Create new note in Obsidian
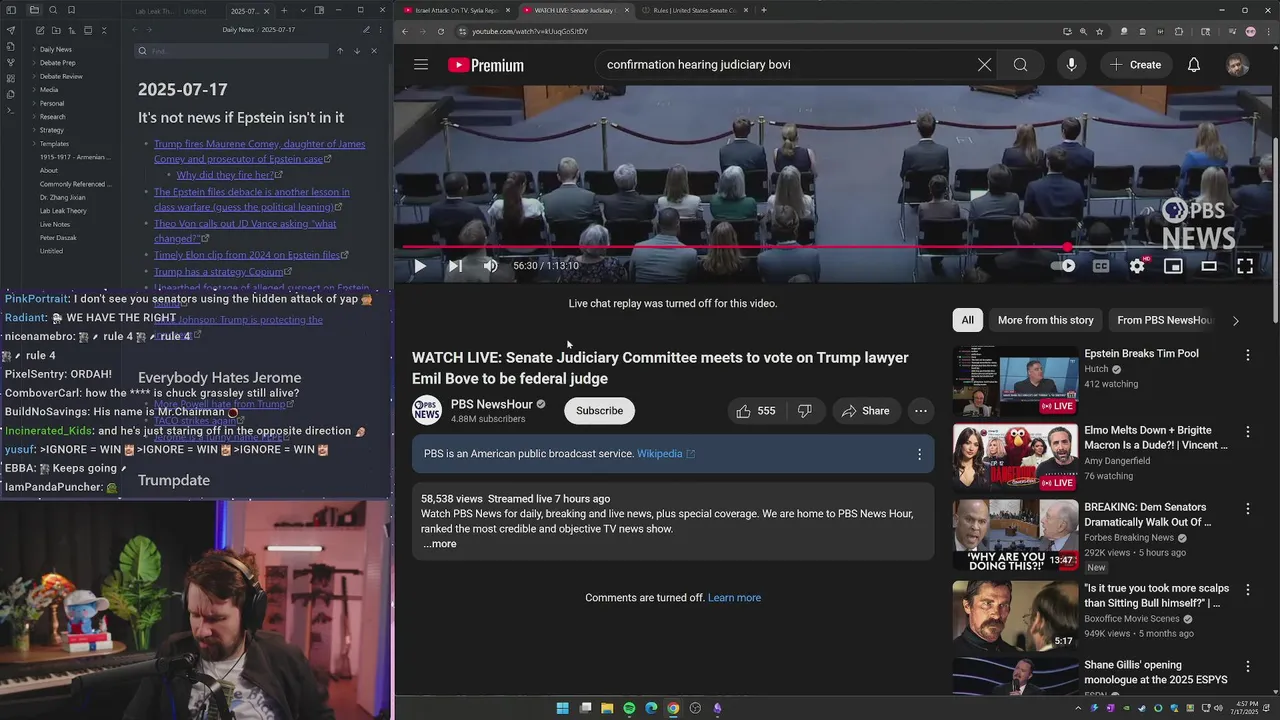Image resolution: width=1280 pixels, height=720 pixels. [39, 31]
